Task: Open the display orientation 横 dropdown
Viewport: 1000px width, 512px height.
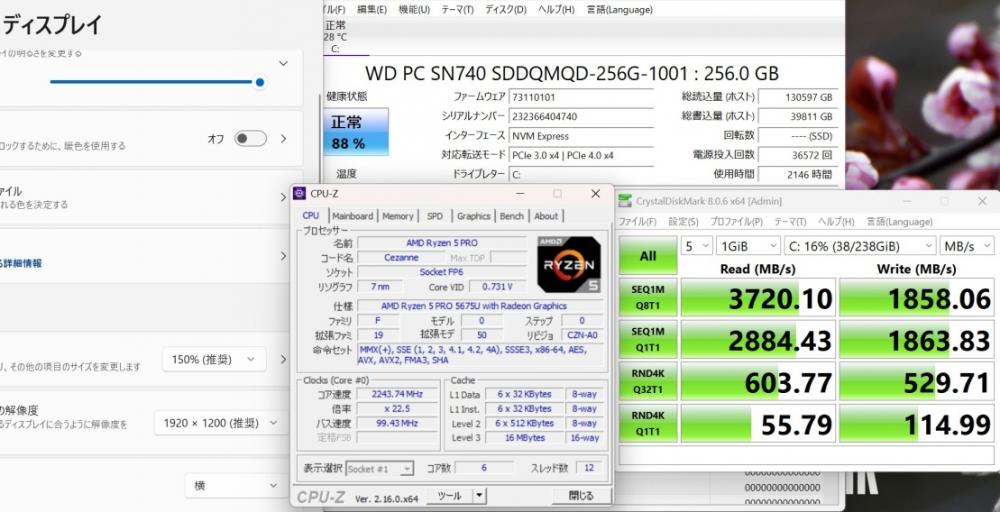Action: [x=235, y=485]
